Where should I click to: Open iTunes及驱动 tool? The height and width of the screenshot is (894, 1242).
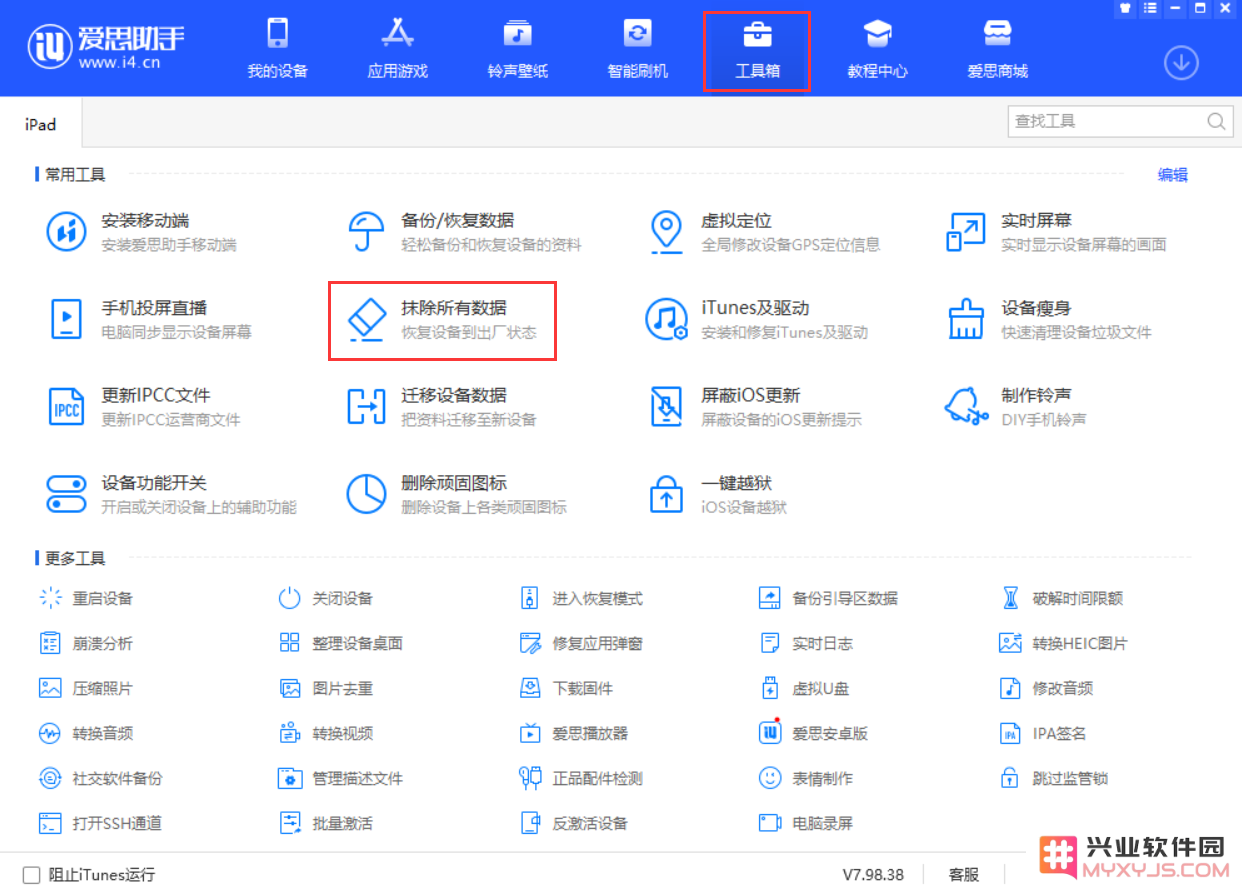[x=757, y=319]
